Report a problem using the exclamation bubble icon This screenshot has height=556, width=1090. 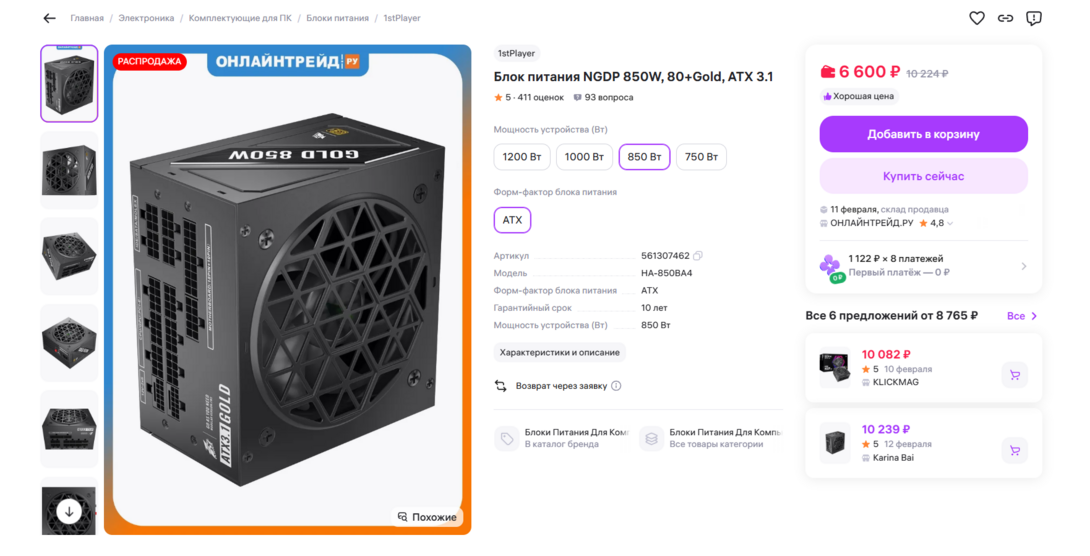[x=1034, y=18]
